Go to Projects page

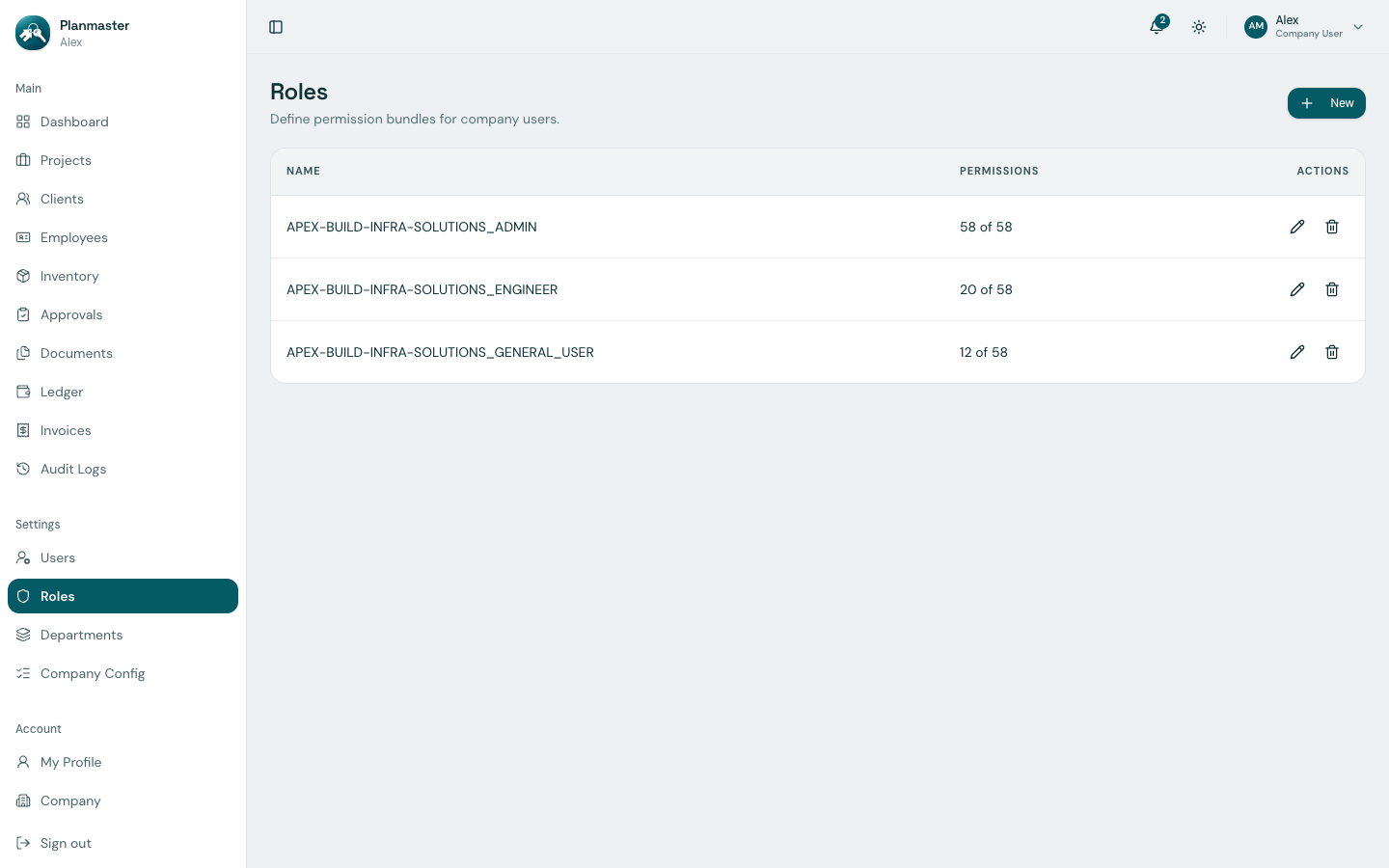tap(123, 160)
